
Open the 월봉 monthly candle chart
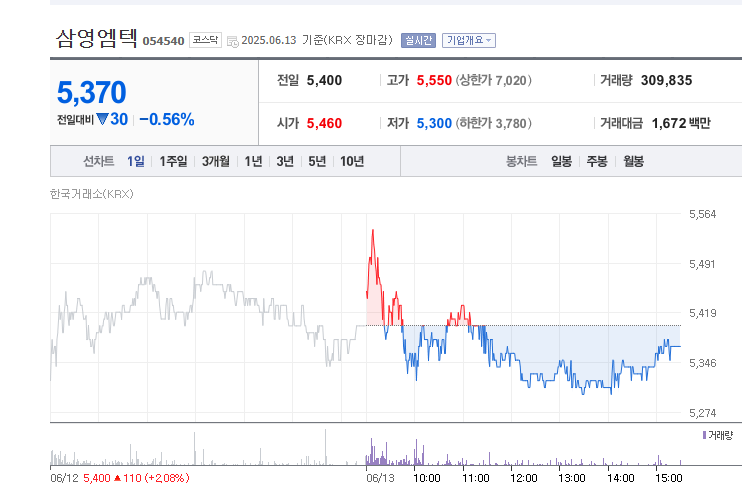[634, 161]
